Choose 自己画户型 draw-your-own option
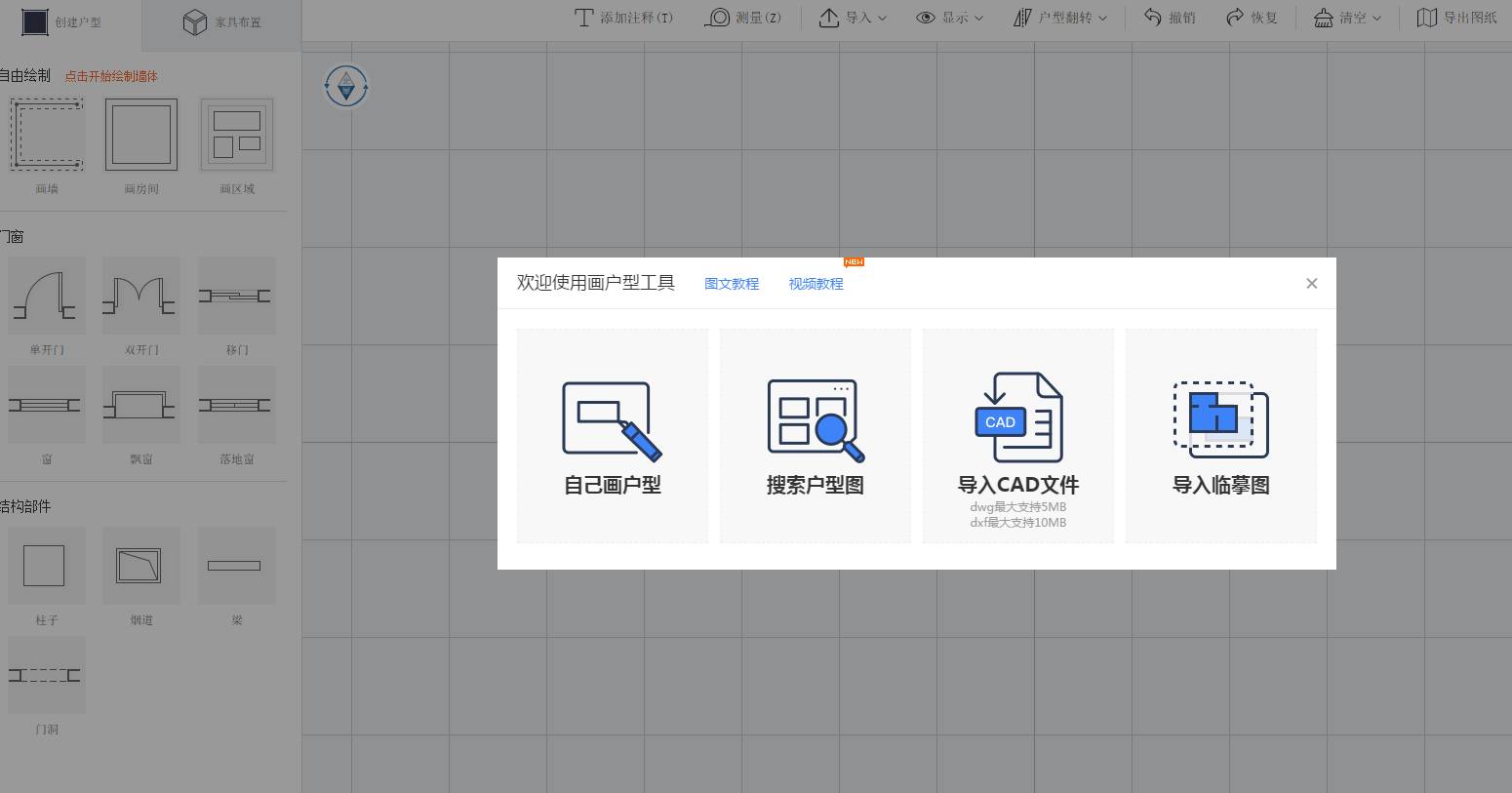1512x793 pixels. click(x=613, y=436)
